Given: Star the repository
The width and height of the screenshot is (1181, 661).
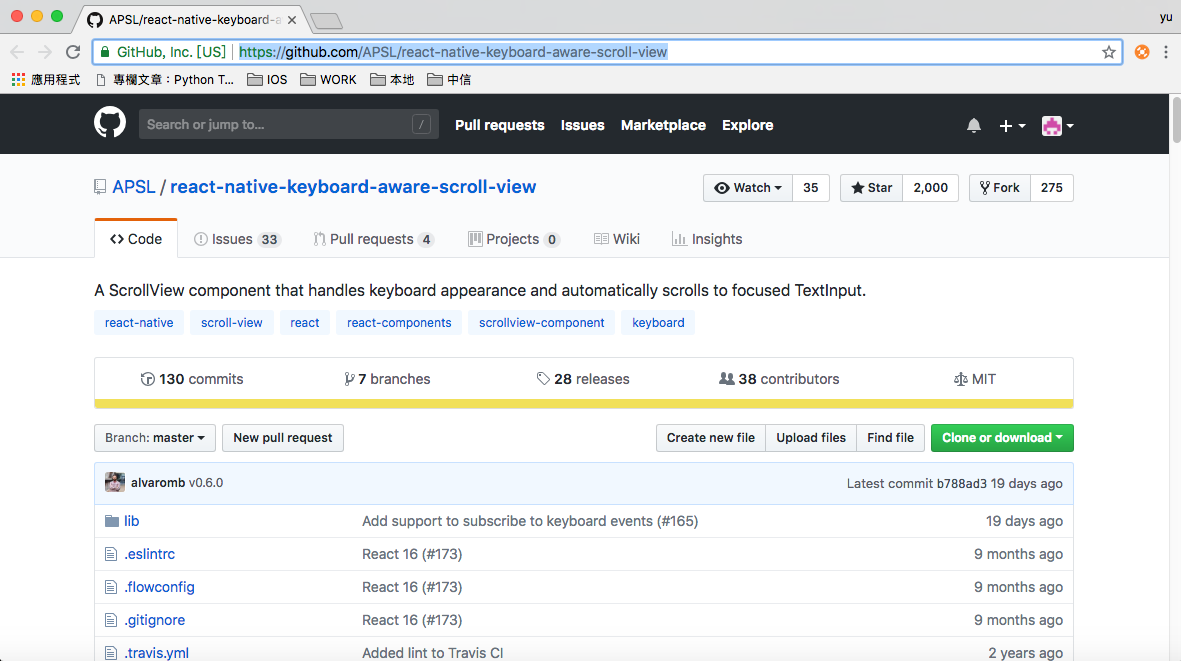Looking at the screenshot, I should [870, 187].
